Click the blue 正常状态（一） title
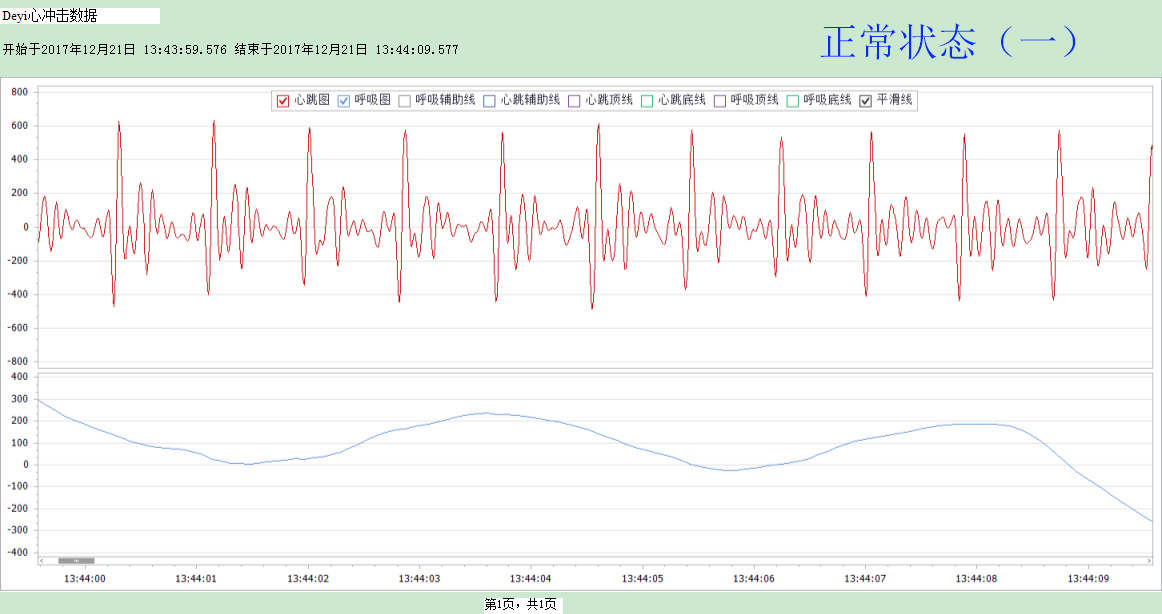Screen dimensions: 1162x614 point(950,42)
